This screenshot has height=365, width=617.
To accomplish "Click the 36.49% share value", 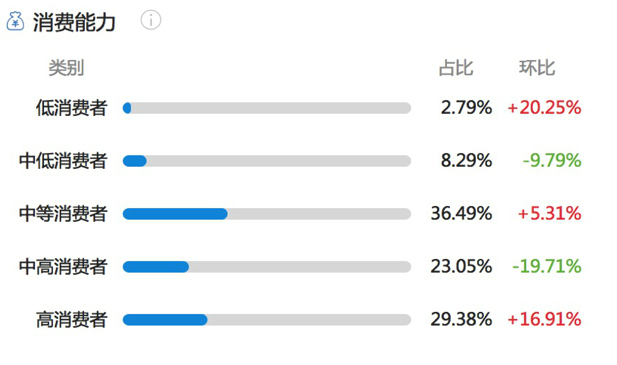I will click(461, 214).
